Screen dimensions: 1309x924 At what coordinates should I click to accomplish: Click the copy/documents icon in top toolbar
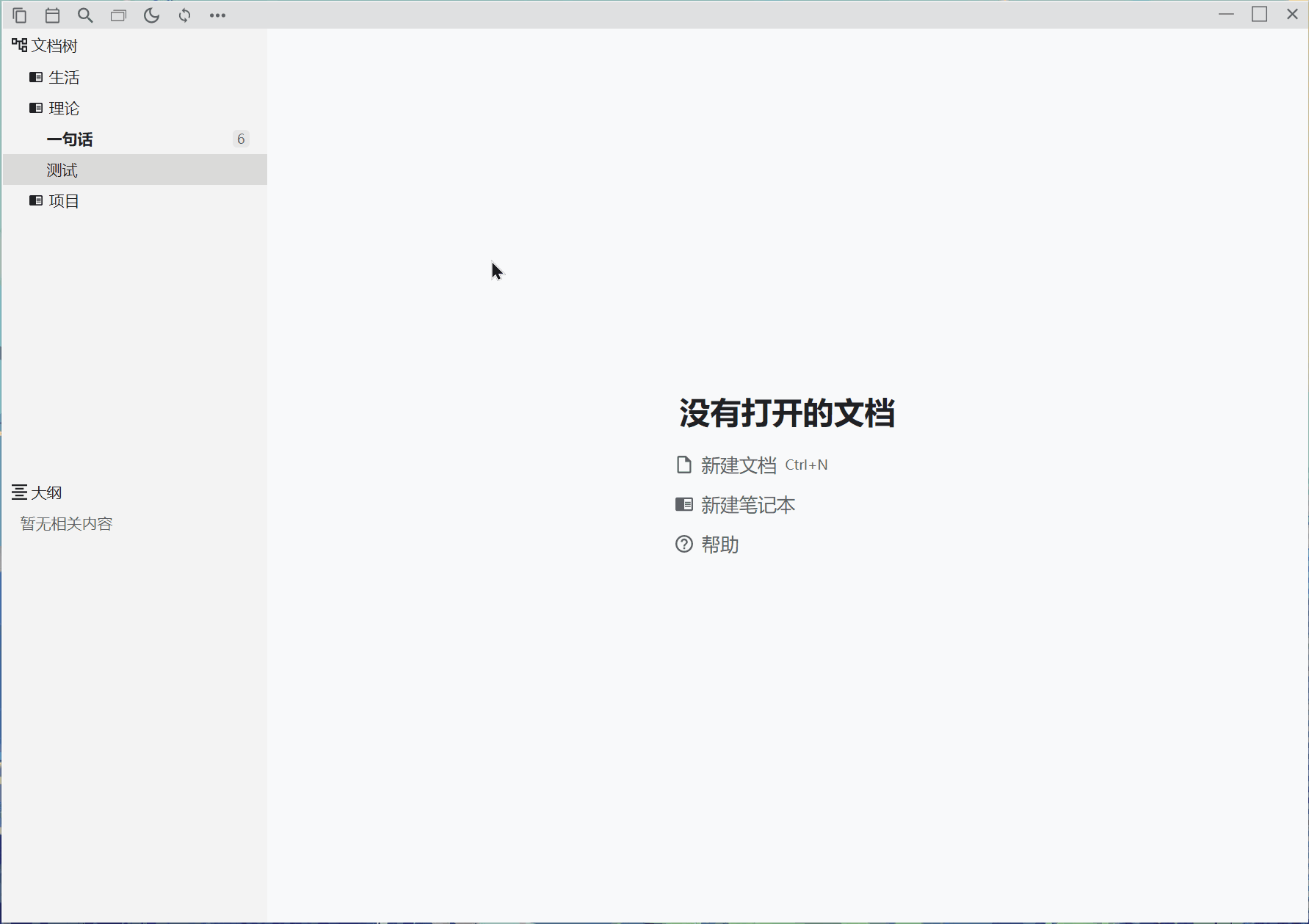20,15
